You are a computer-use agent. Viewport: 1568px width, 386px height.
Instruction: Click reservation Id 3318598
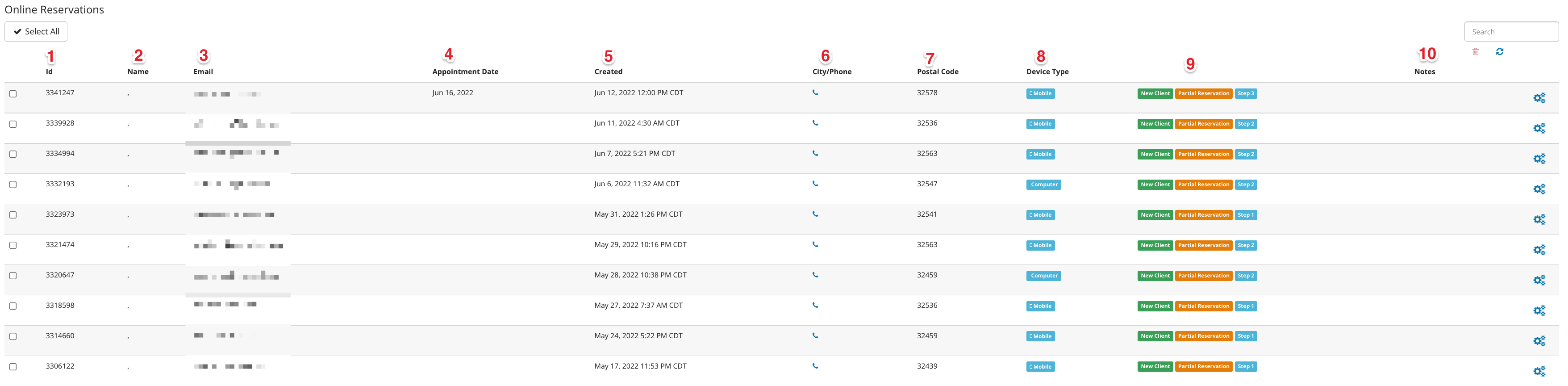pos(60,306)
